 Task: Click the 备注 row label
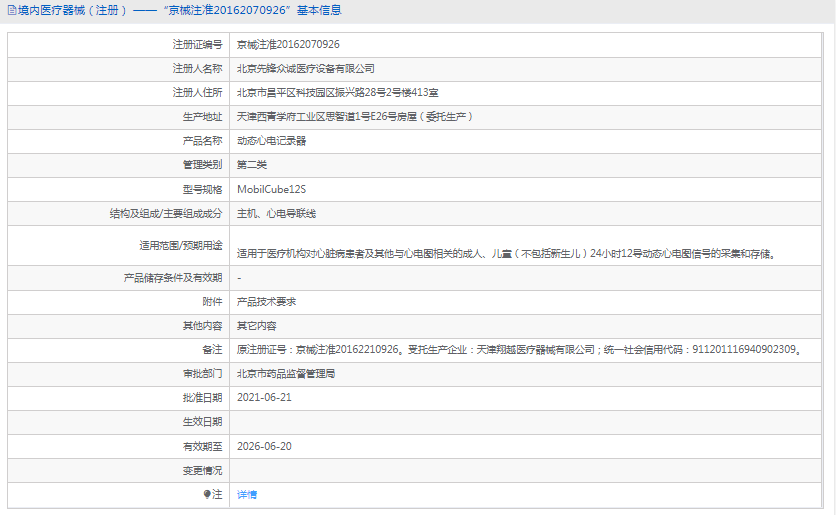212,350
